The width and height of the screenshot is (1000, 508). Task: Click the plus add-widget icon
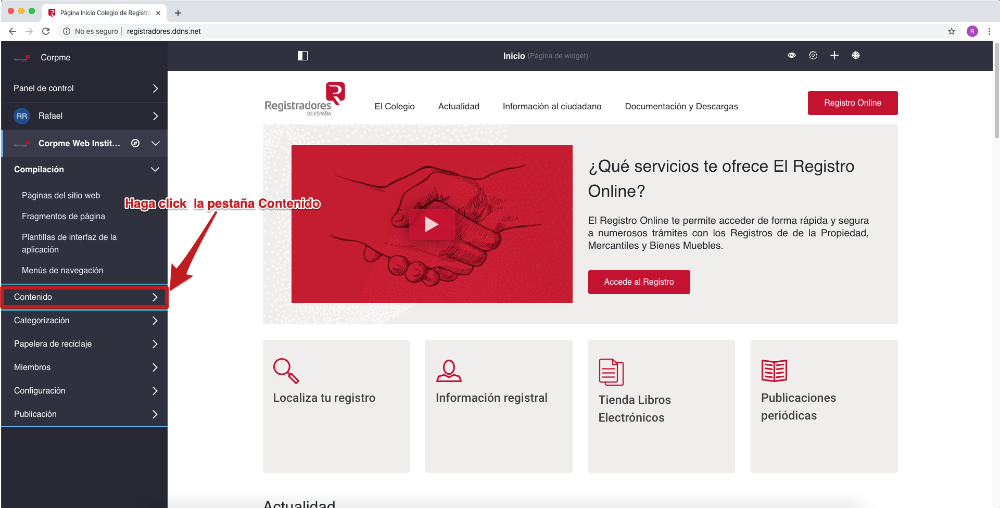tap(834, 56)
